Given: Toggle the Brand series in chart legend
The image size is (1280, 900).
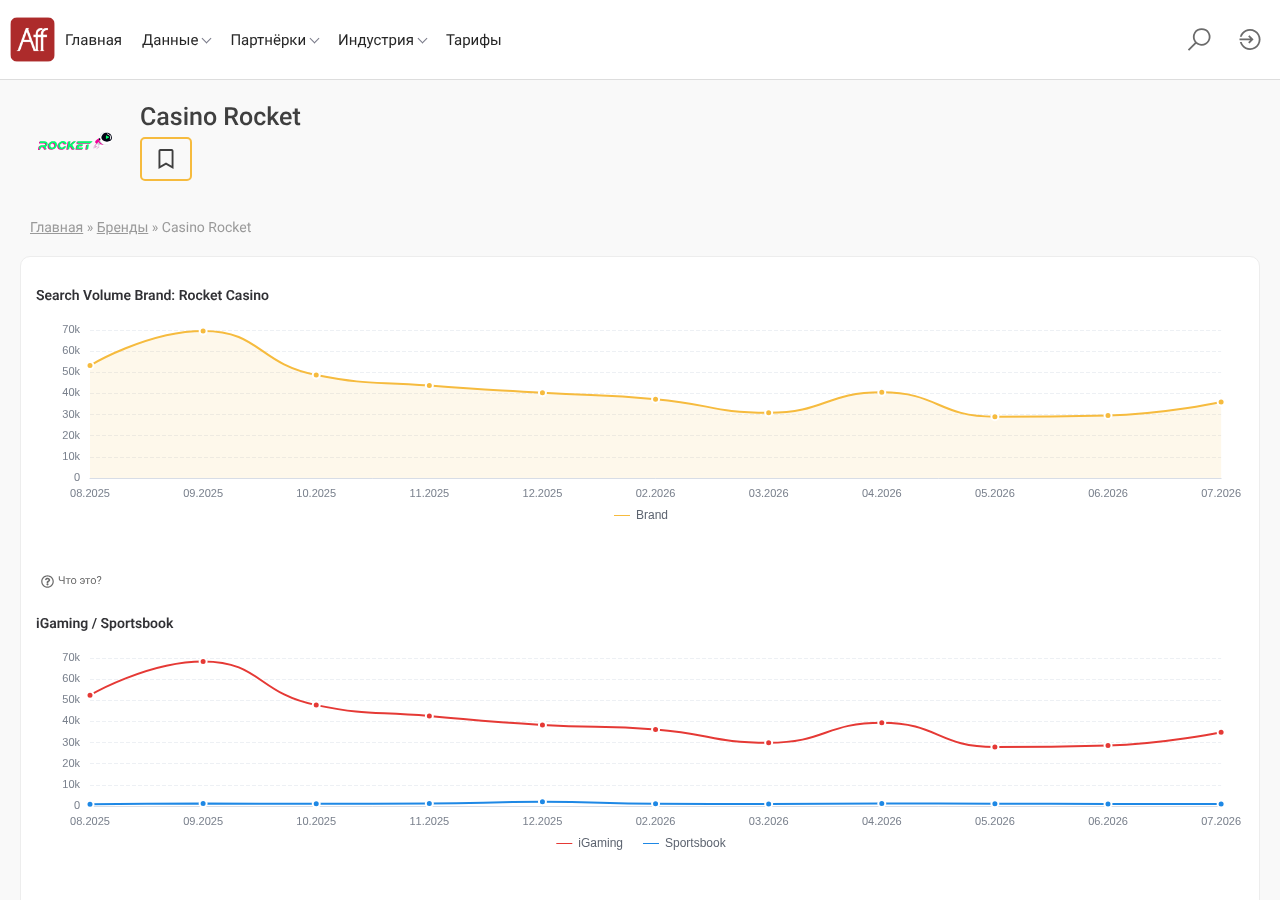Looking at the screenshot, I should tap(641, 515).
